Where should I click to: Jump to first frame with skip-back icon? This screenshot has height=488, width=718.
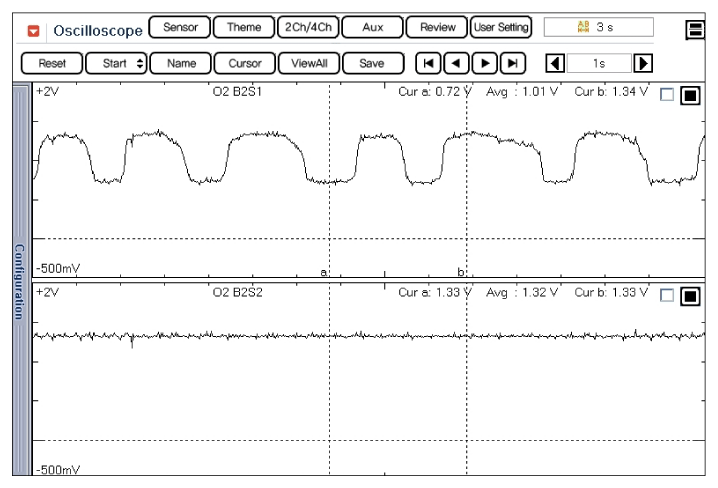[x=430, y=63]
